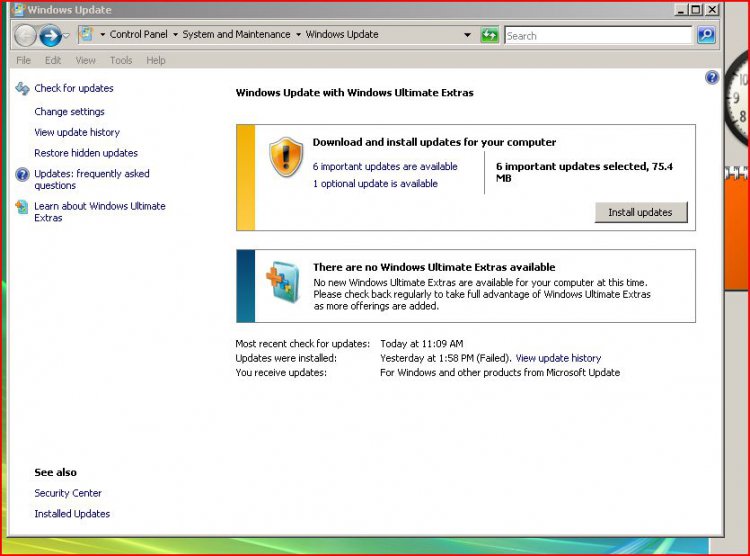Click FAQ question mark icon in sidebar
Screen dimensions: 750x556
(x=22, y=175)
